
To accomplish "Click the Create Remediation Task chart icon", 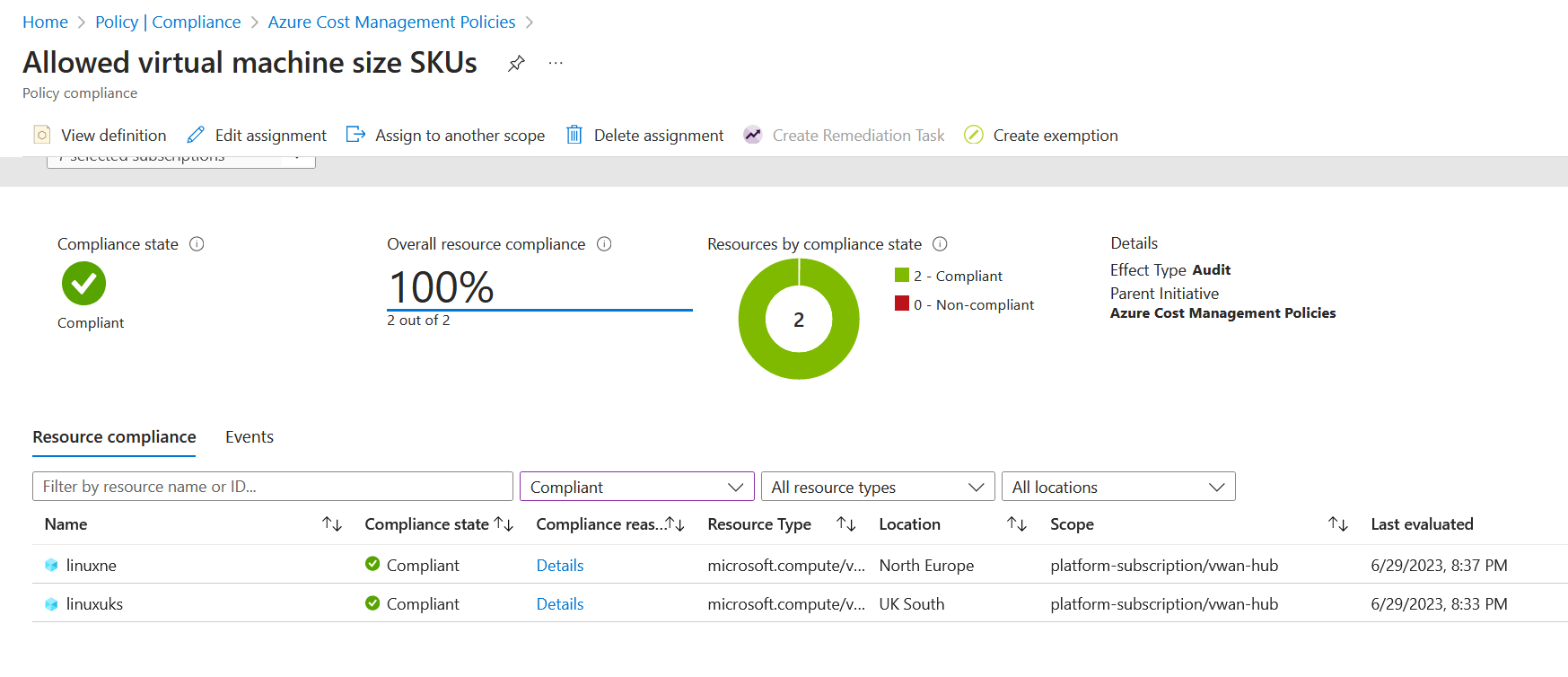I will (x=752, y=135).
